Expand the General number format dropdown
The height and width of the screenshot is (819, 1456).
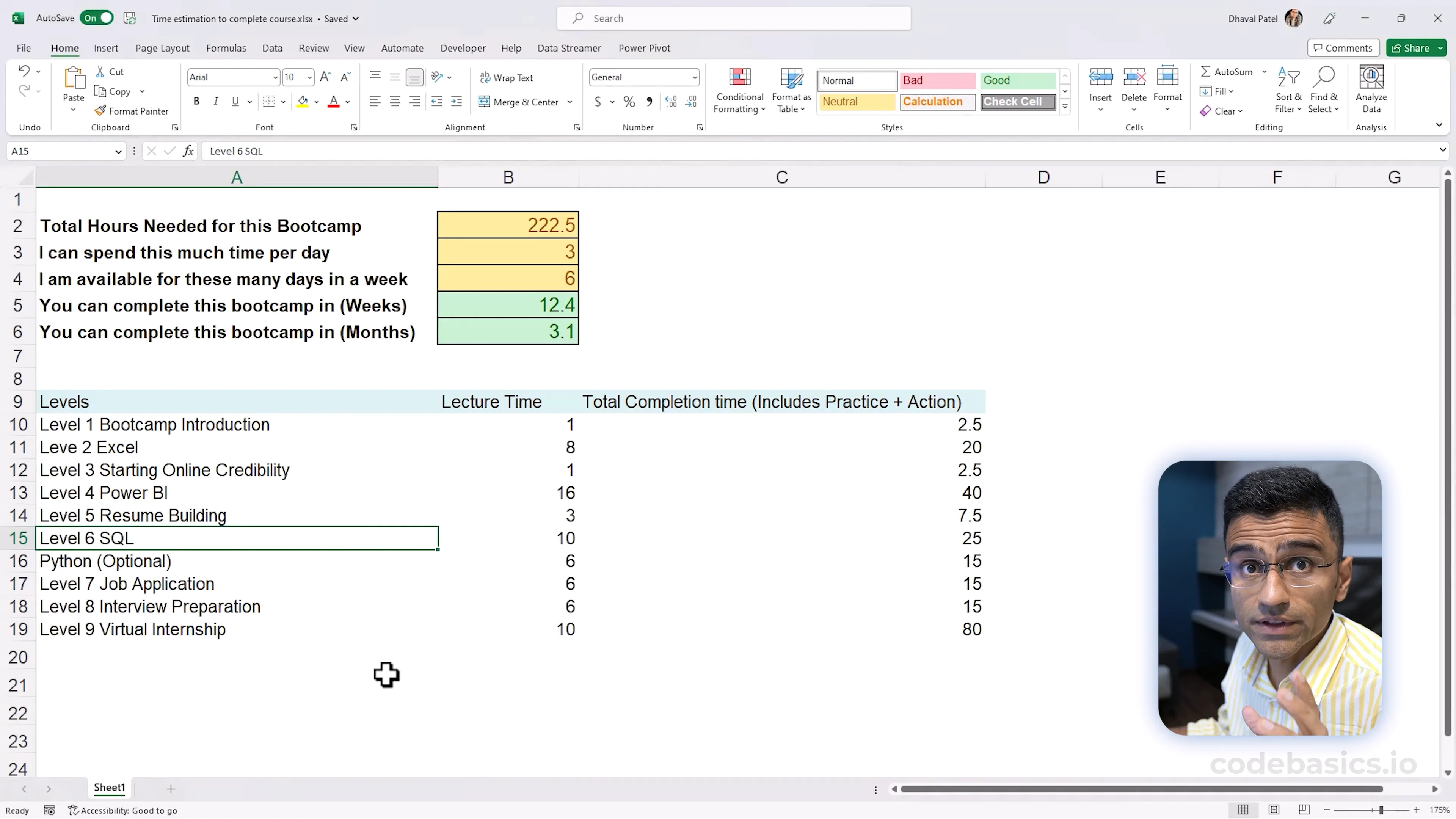point(694,77)
